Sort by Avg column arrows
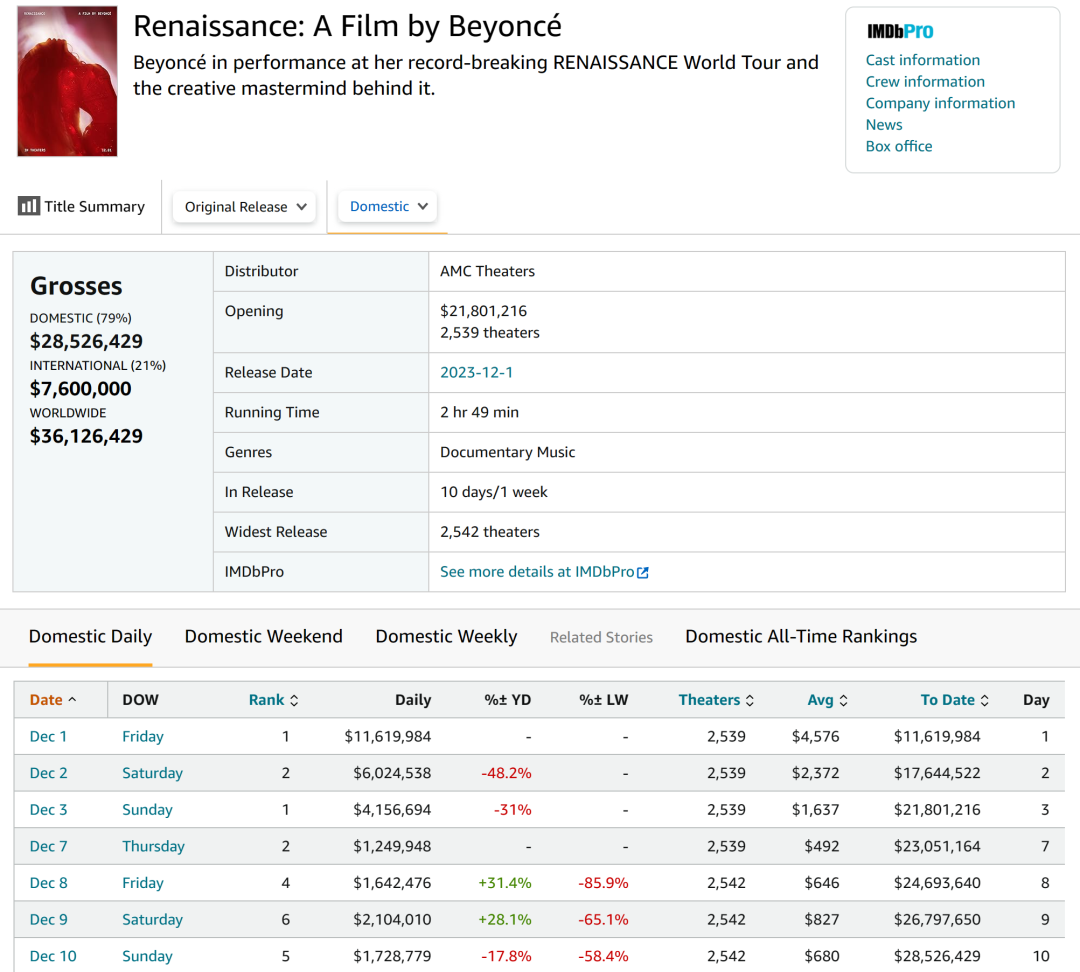 842,700
